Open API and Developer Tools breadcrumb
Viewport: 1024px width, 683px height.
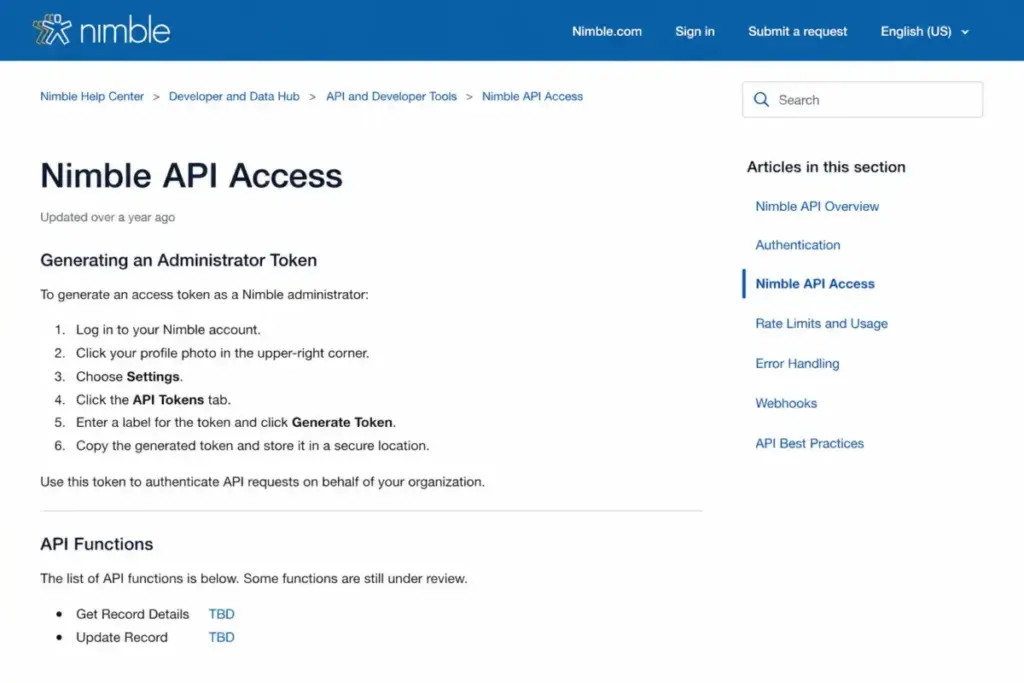(x=391, y=97)
